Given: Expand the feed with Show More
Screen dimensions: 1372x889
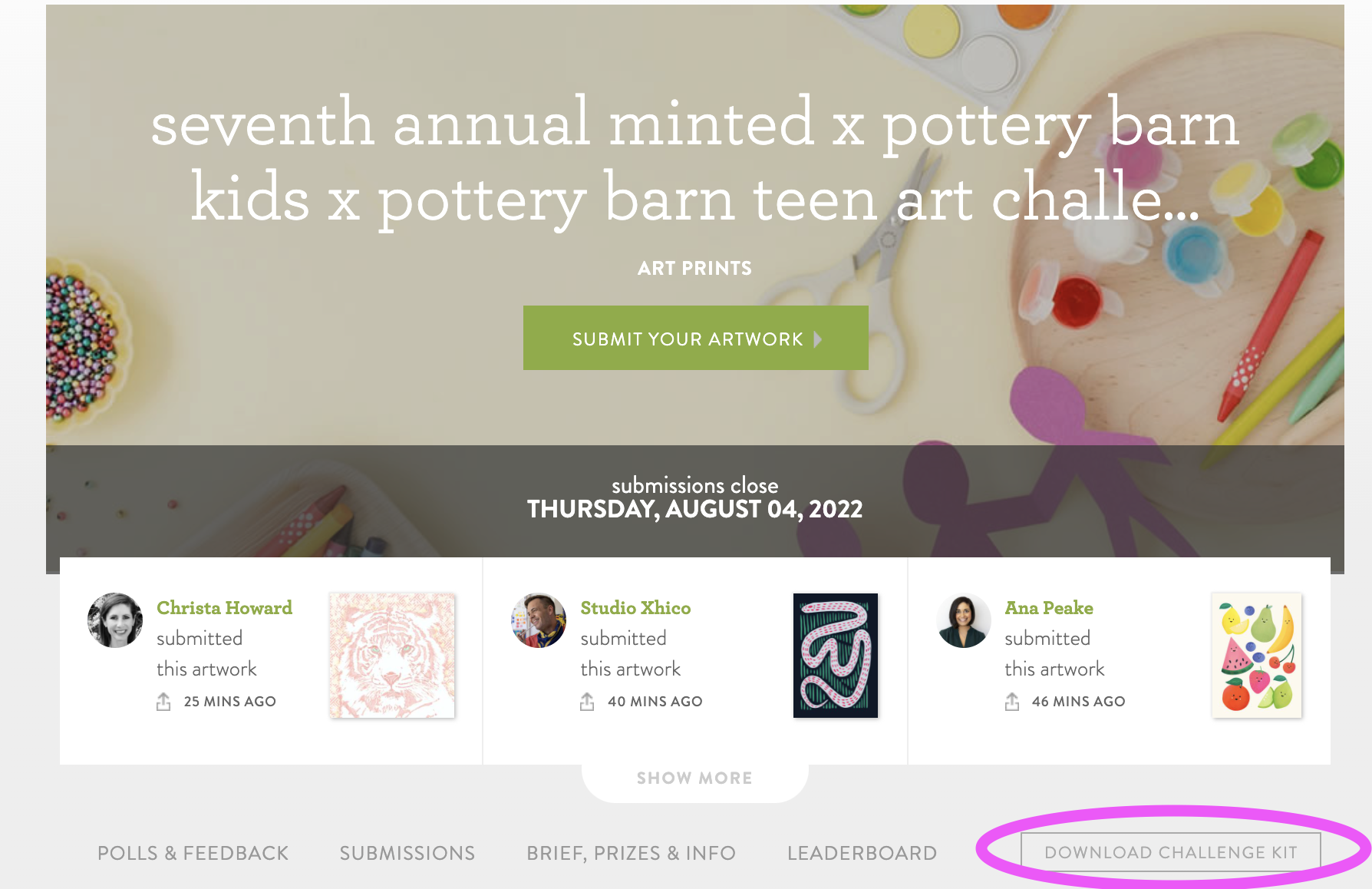Looking at the screenshot, I should tap(694, 778).
